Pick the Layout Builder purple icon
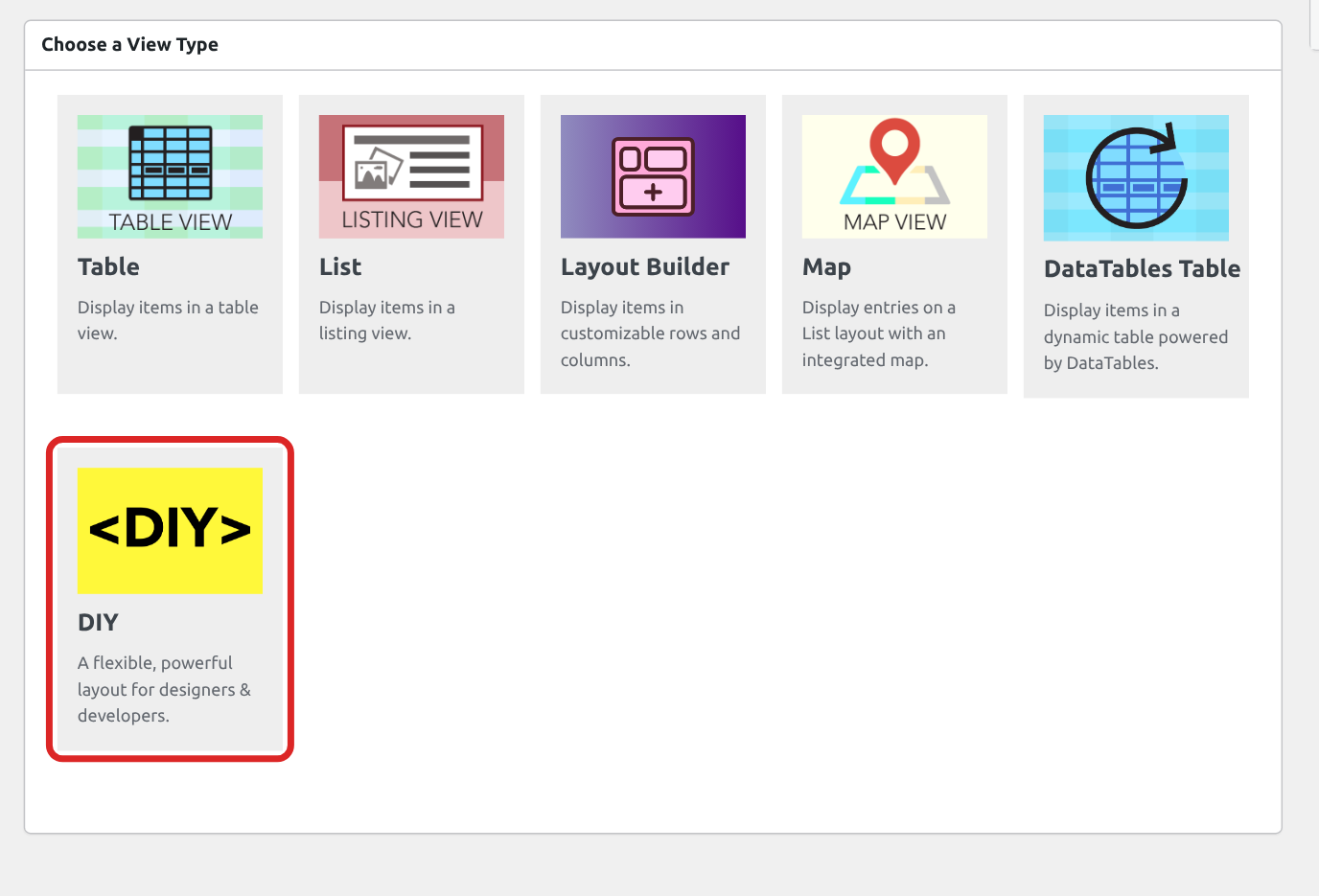 point(653,176)
